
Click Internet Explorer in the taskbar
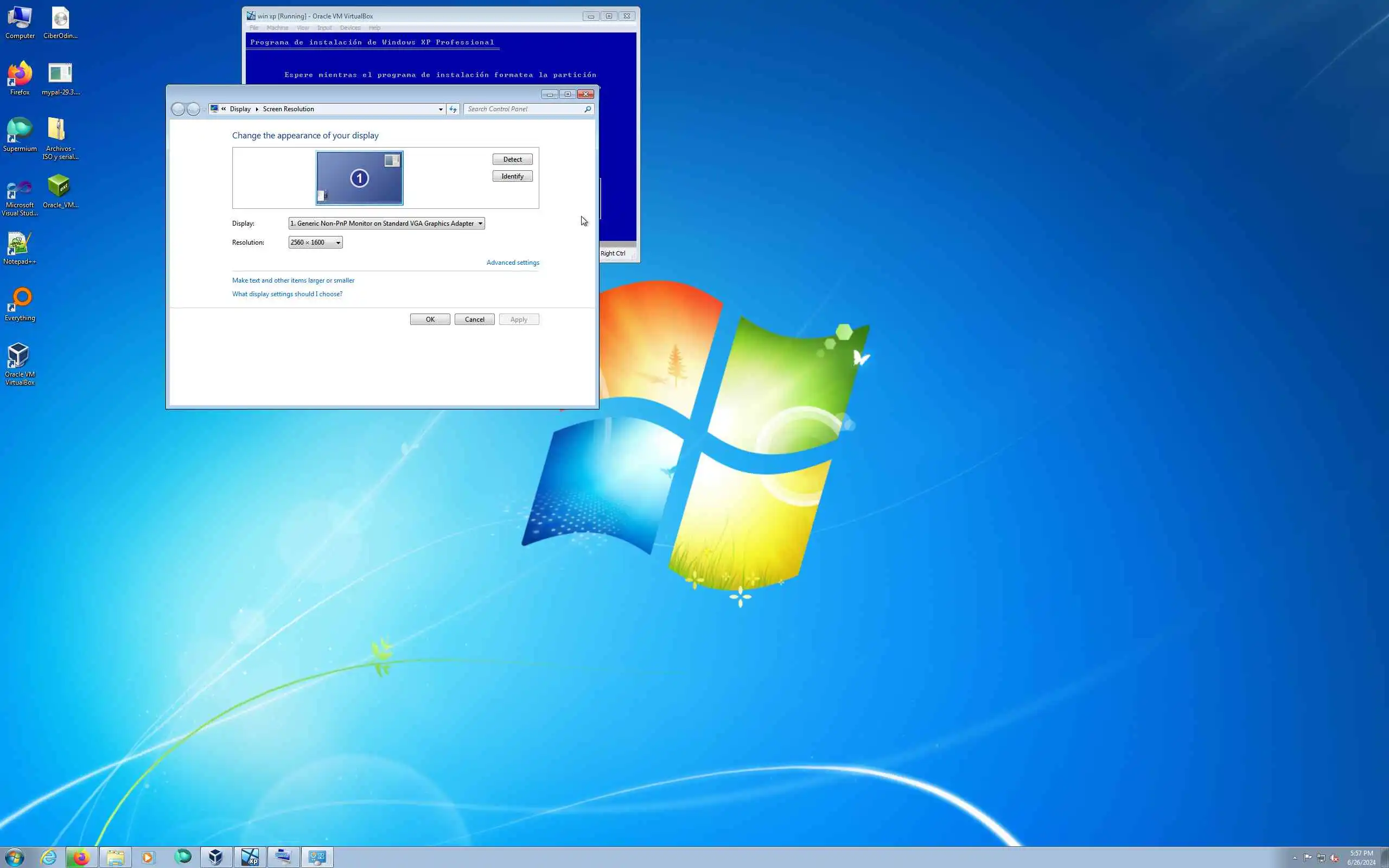[x=49, y=857]
